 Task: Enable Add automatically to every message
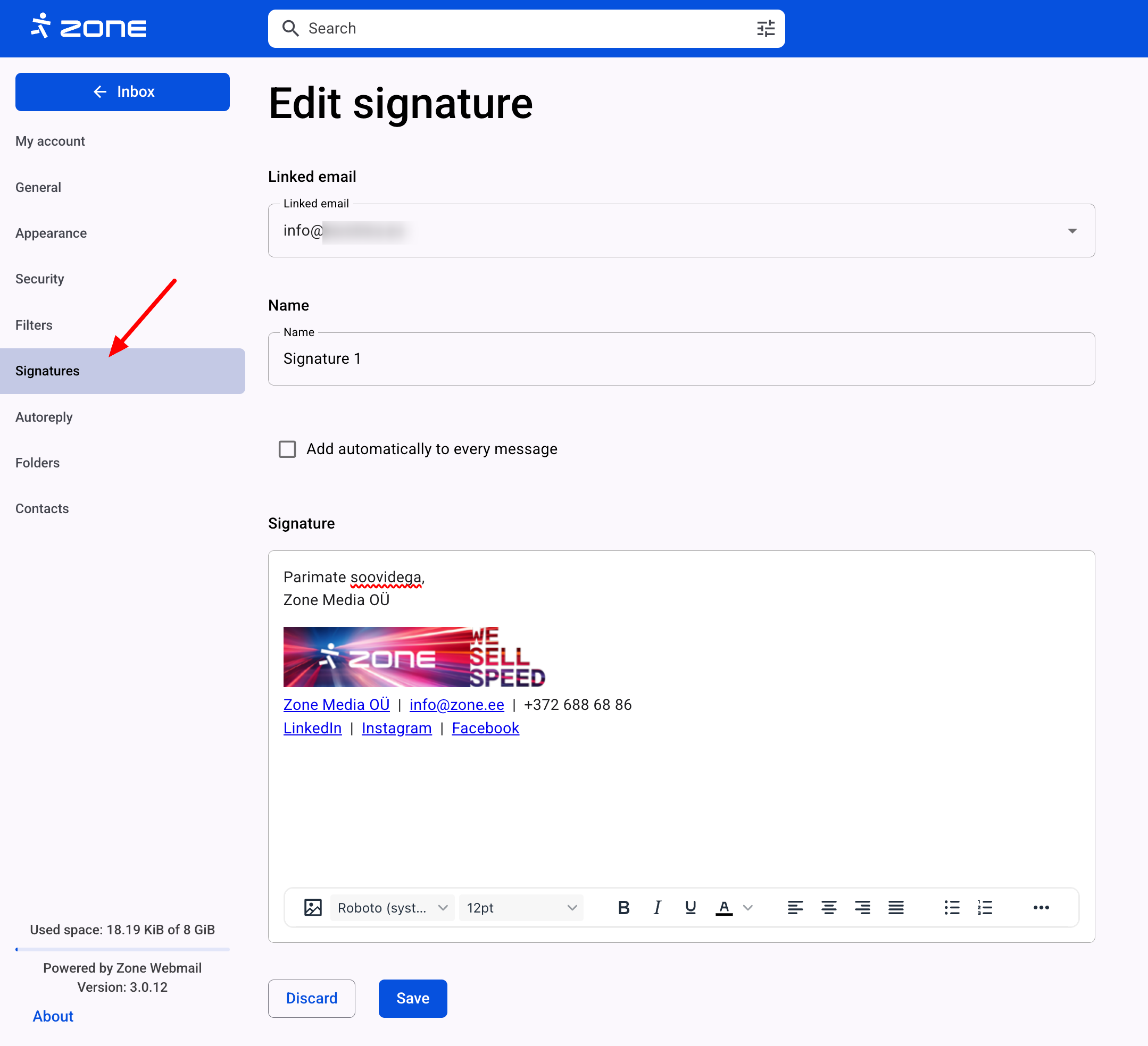pyautogui.click(x=287, y=449)
